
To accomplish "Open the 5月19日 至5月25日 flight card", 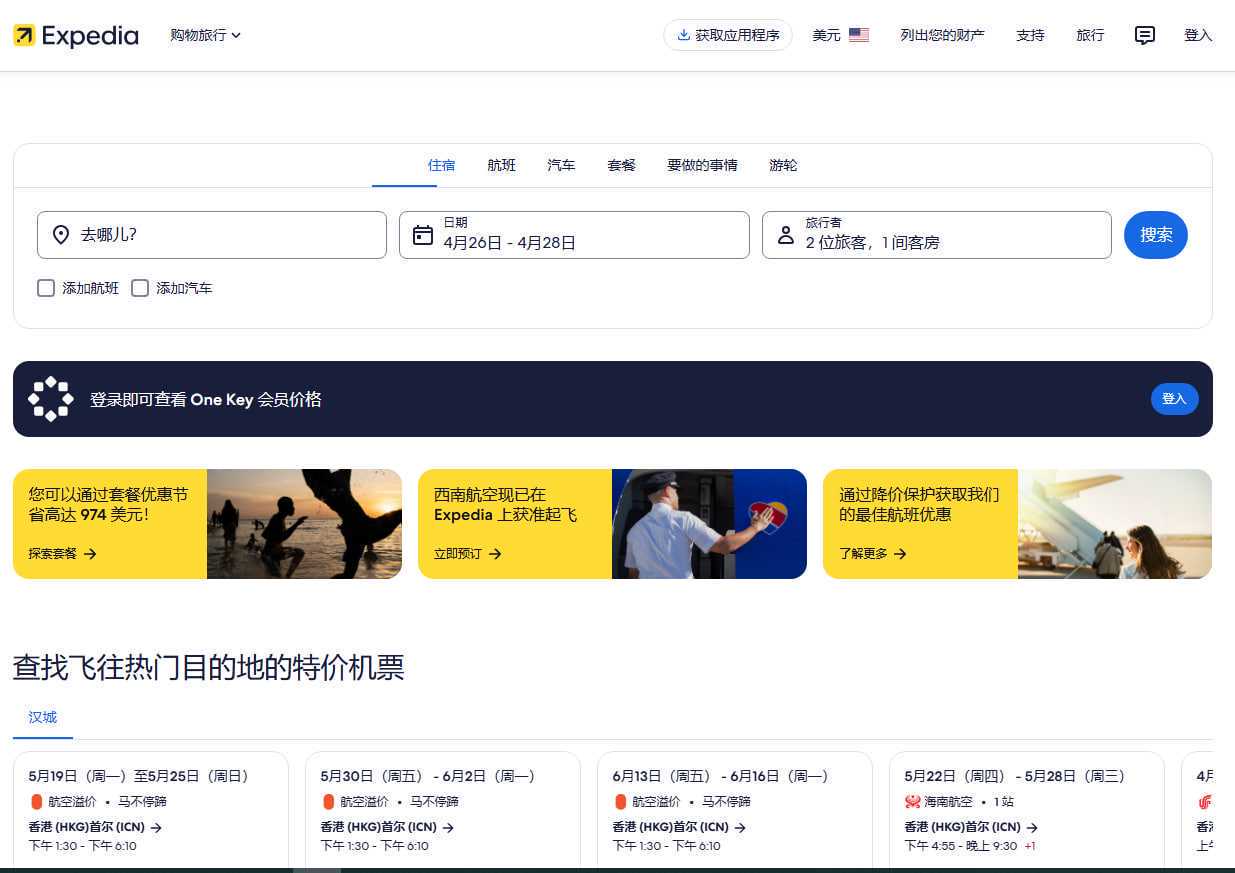I will click(151, 810).
